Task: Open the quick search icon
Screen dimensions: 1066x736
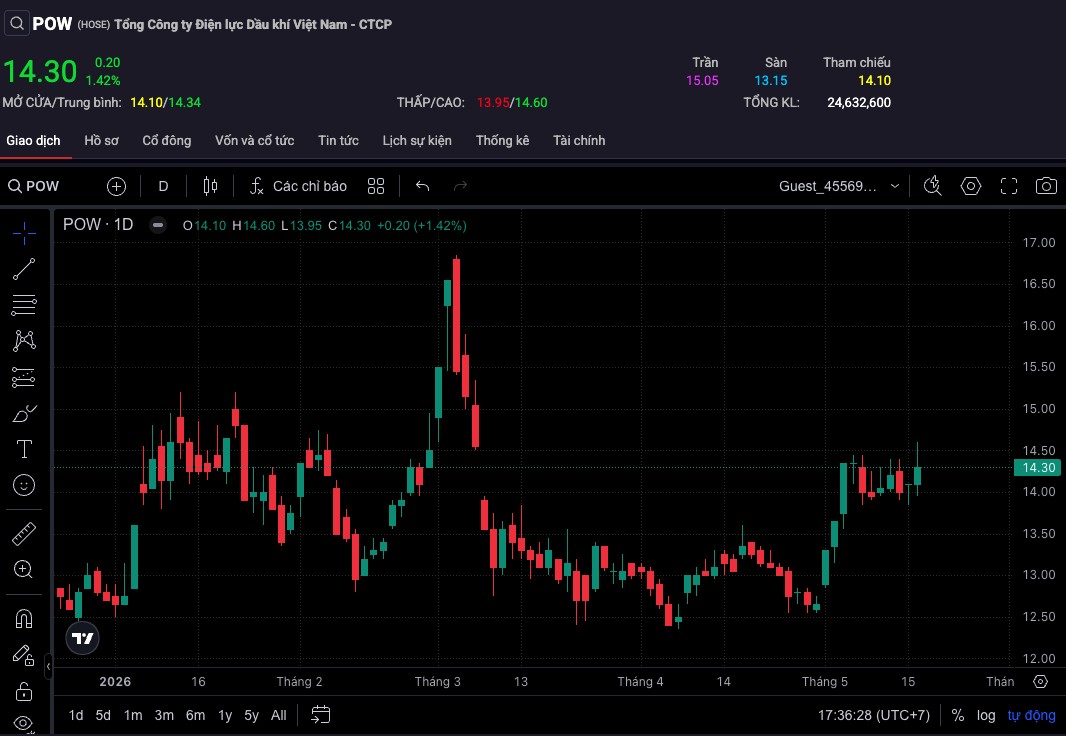Action: [933, 186]
